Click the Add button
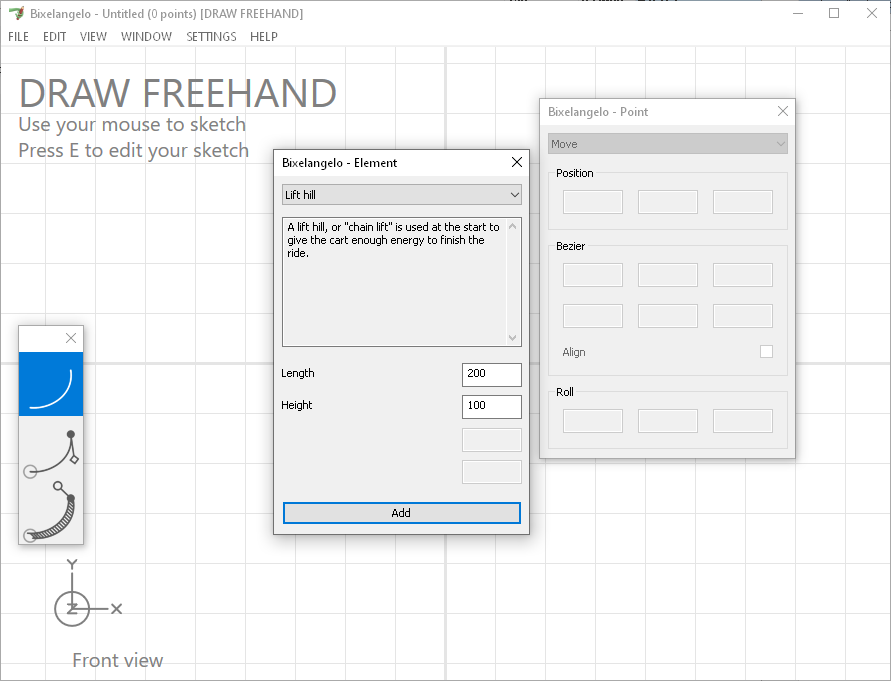 pyautogui.click(x=402, y=513)
